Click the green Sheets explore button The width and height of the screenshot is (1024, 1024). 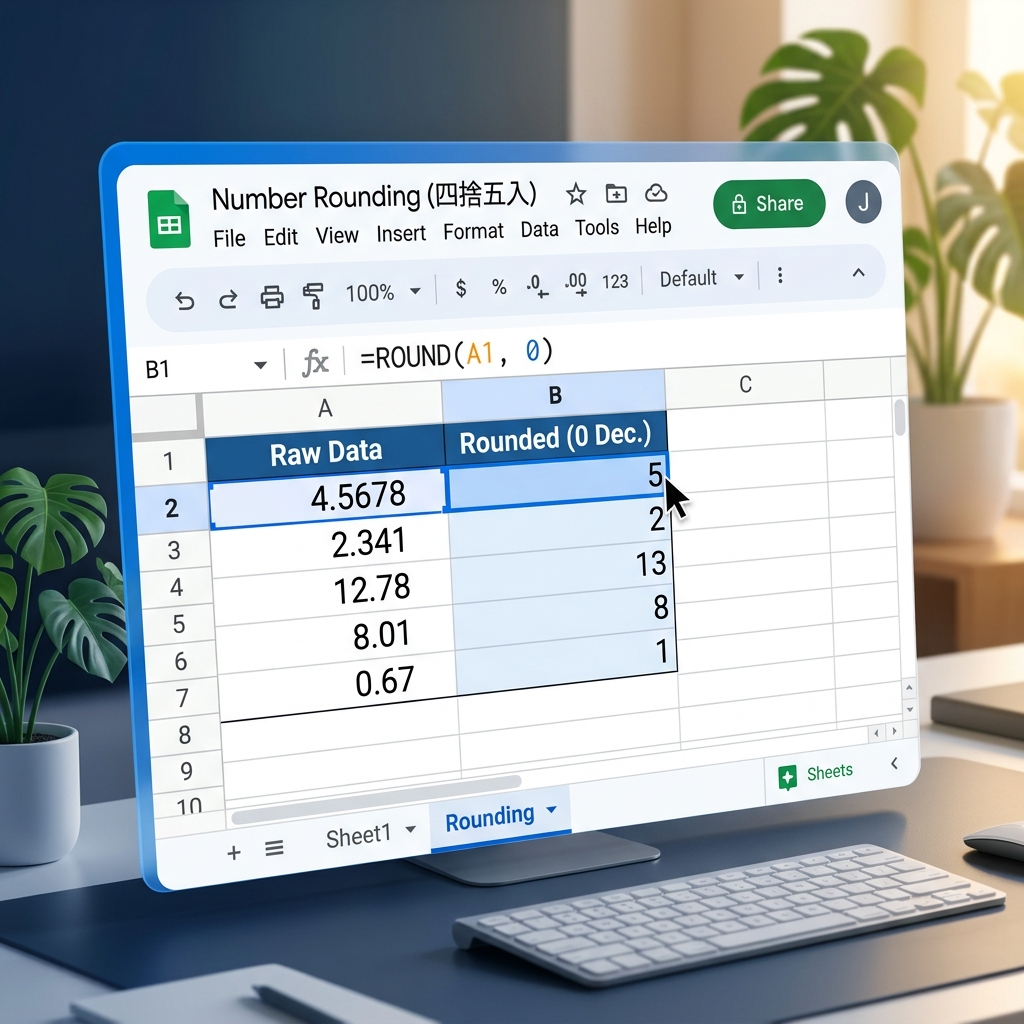815,775
